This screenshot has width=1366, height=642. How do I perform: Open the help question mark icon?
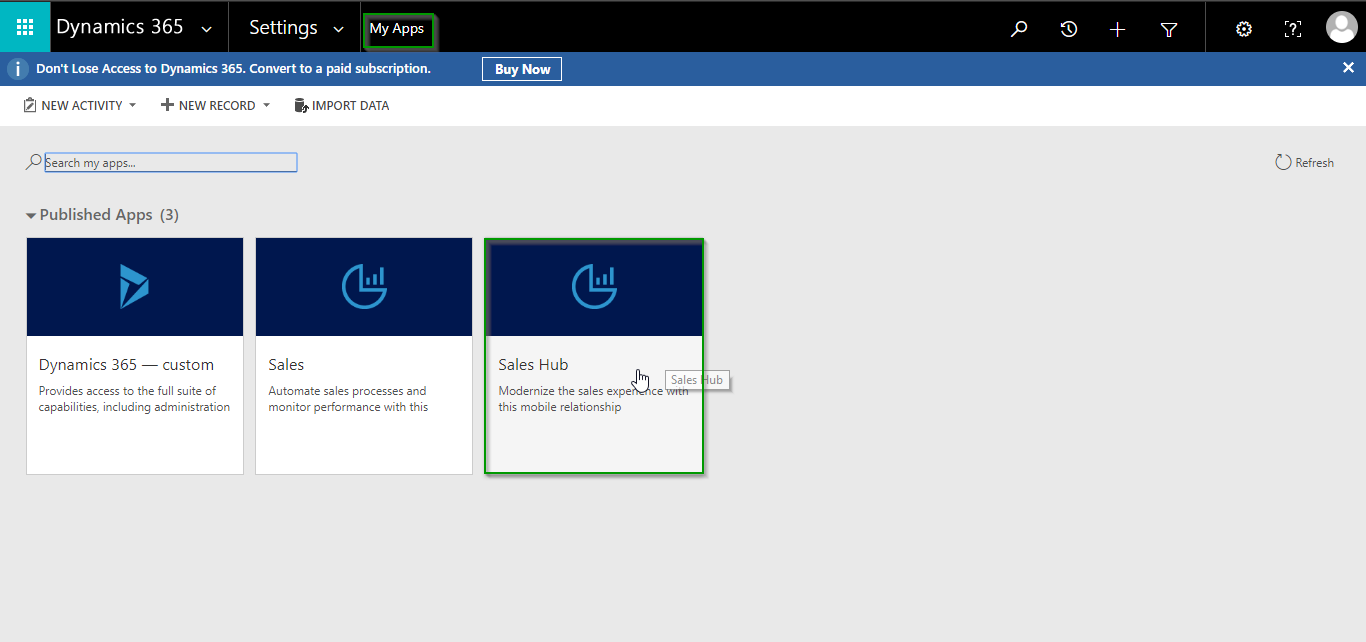click(1292, 29)
